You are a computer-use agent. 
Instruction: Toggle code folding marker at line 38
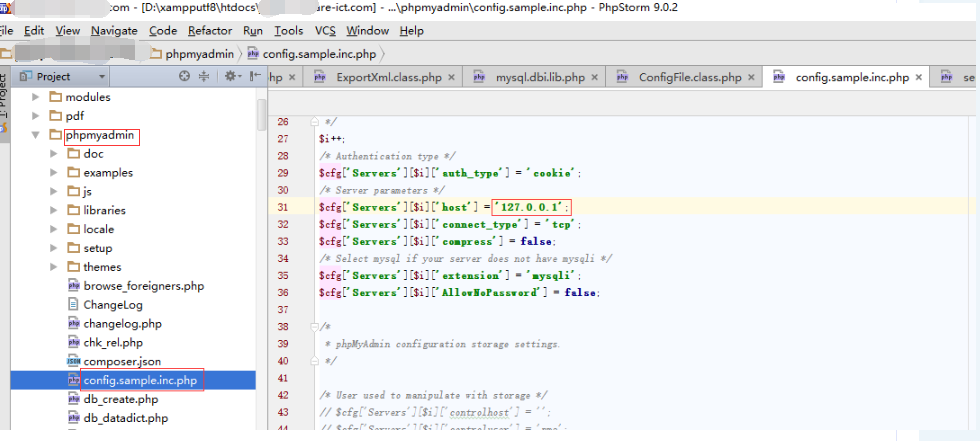click(314, 327)
